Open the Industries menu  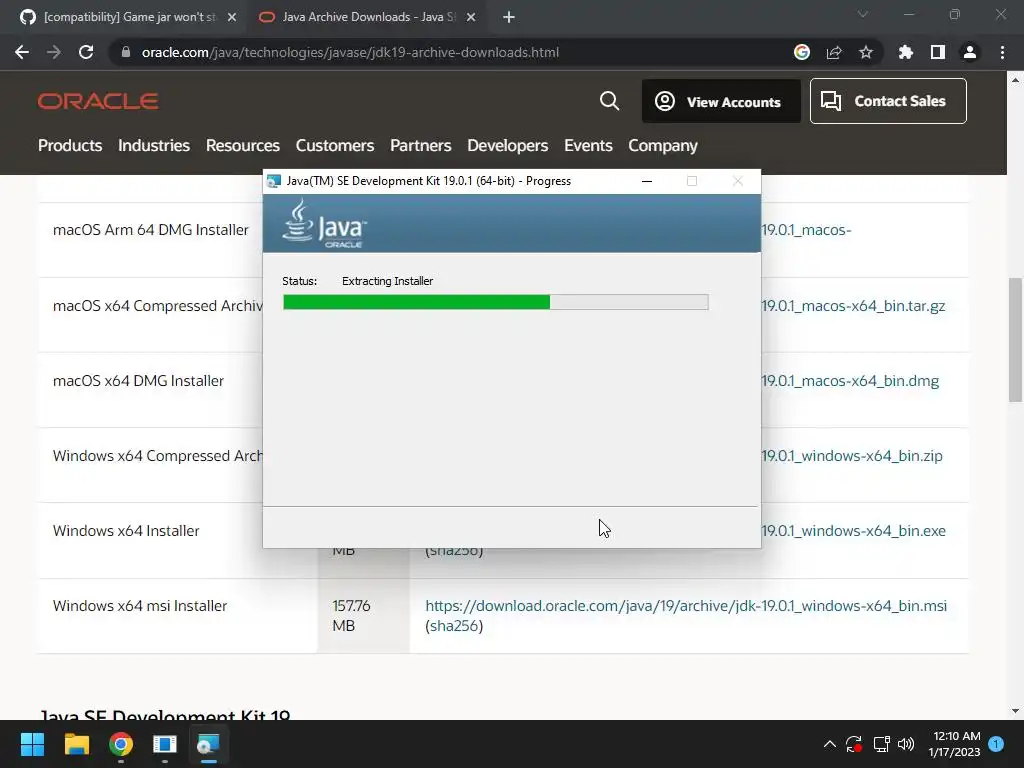click(x=154, y=145)
